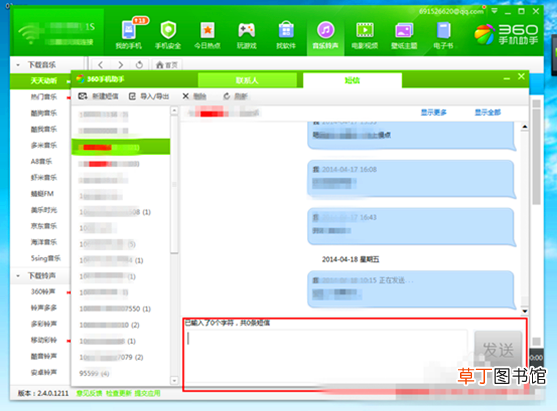Click the 刷新 refresh button in SMS toolbar
The image size is (557, 411).
pos(236,96)
